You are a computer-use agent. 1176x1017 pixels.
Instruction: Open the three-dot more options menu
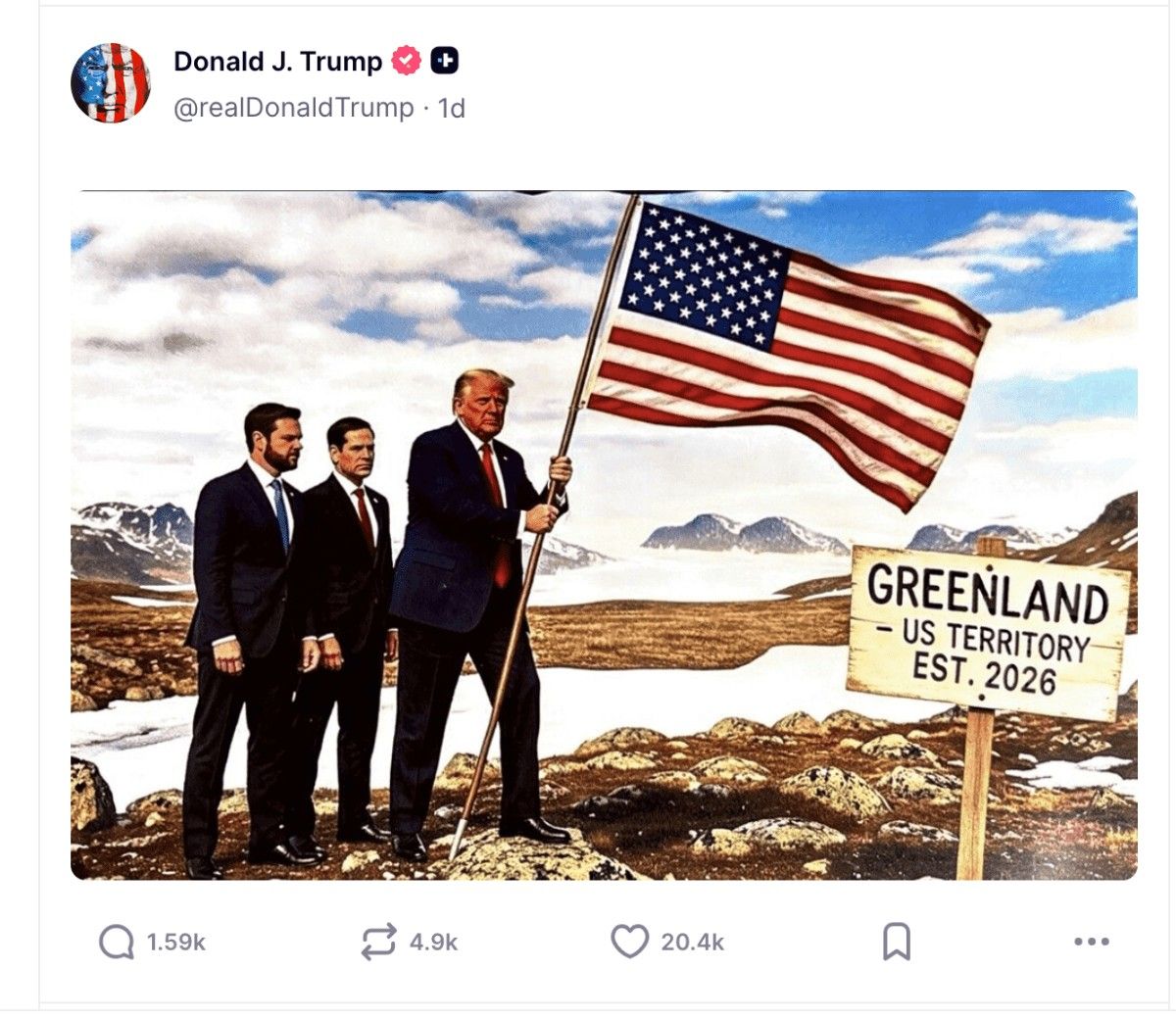pyautogui.click(x=1091, y=943)
